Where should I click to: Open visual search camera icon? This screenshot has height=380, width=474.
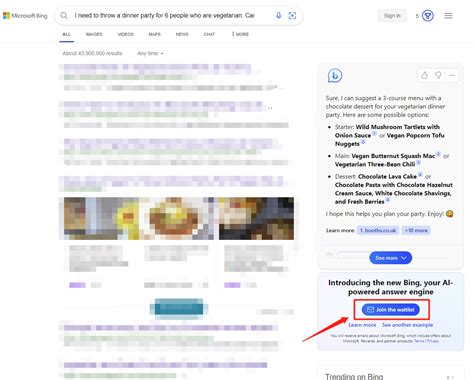point(292,16)
